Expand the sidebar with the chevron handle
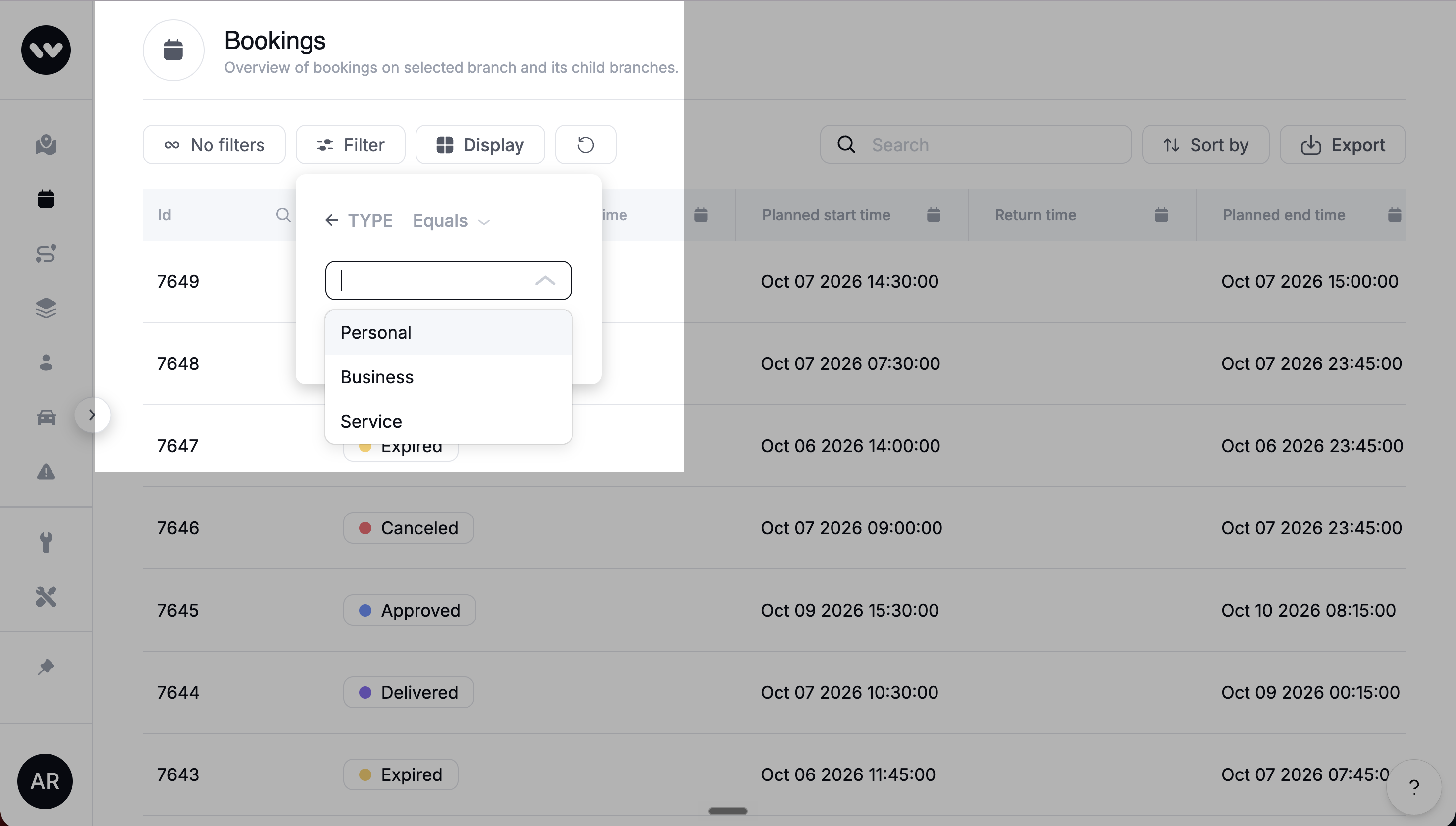The image size is (1456, 826). 92,414
